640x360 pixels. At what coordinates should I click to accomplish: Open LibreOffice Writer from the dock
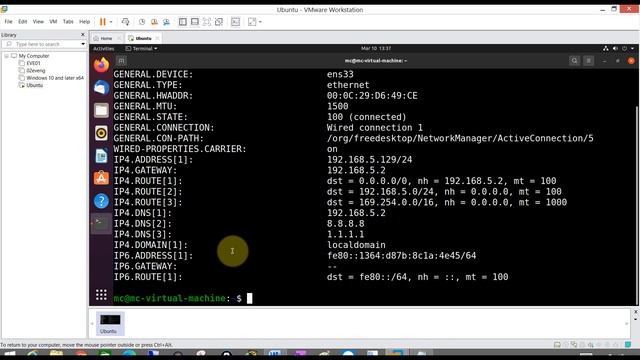[101, 156]
